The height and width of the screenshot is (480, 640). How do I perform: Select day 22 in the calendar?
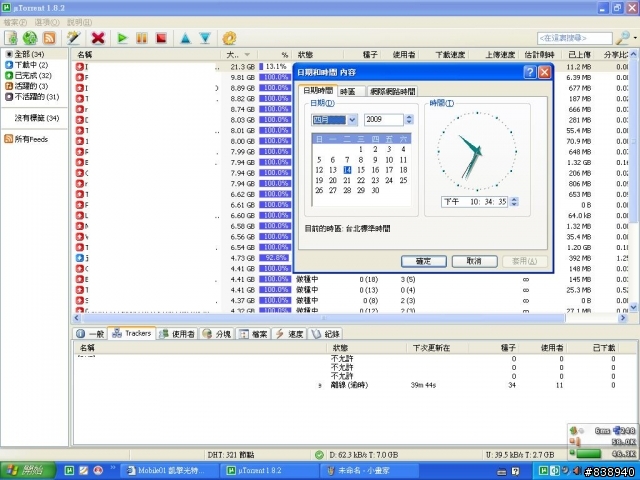tap(361, 180)
